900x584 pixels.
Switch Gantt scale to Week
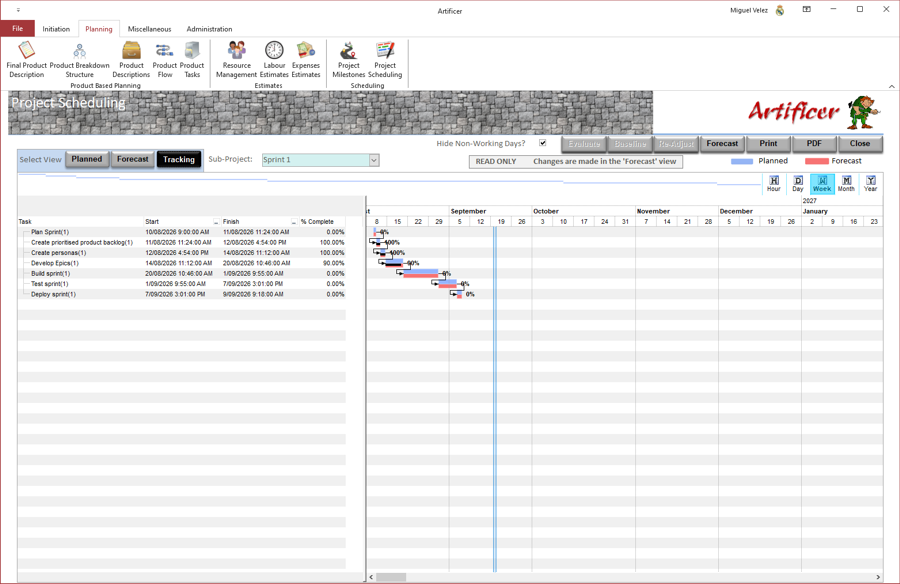(822, 184)
